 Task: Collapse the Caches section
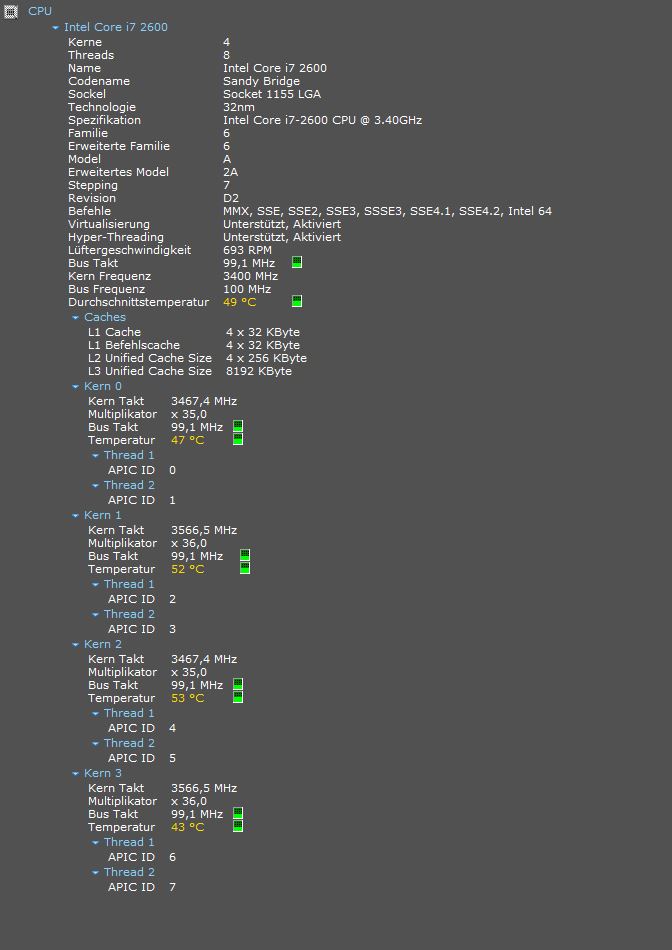76,317
